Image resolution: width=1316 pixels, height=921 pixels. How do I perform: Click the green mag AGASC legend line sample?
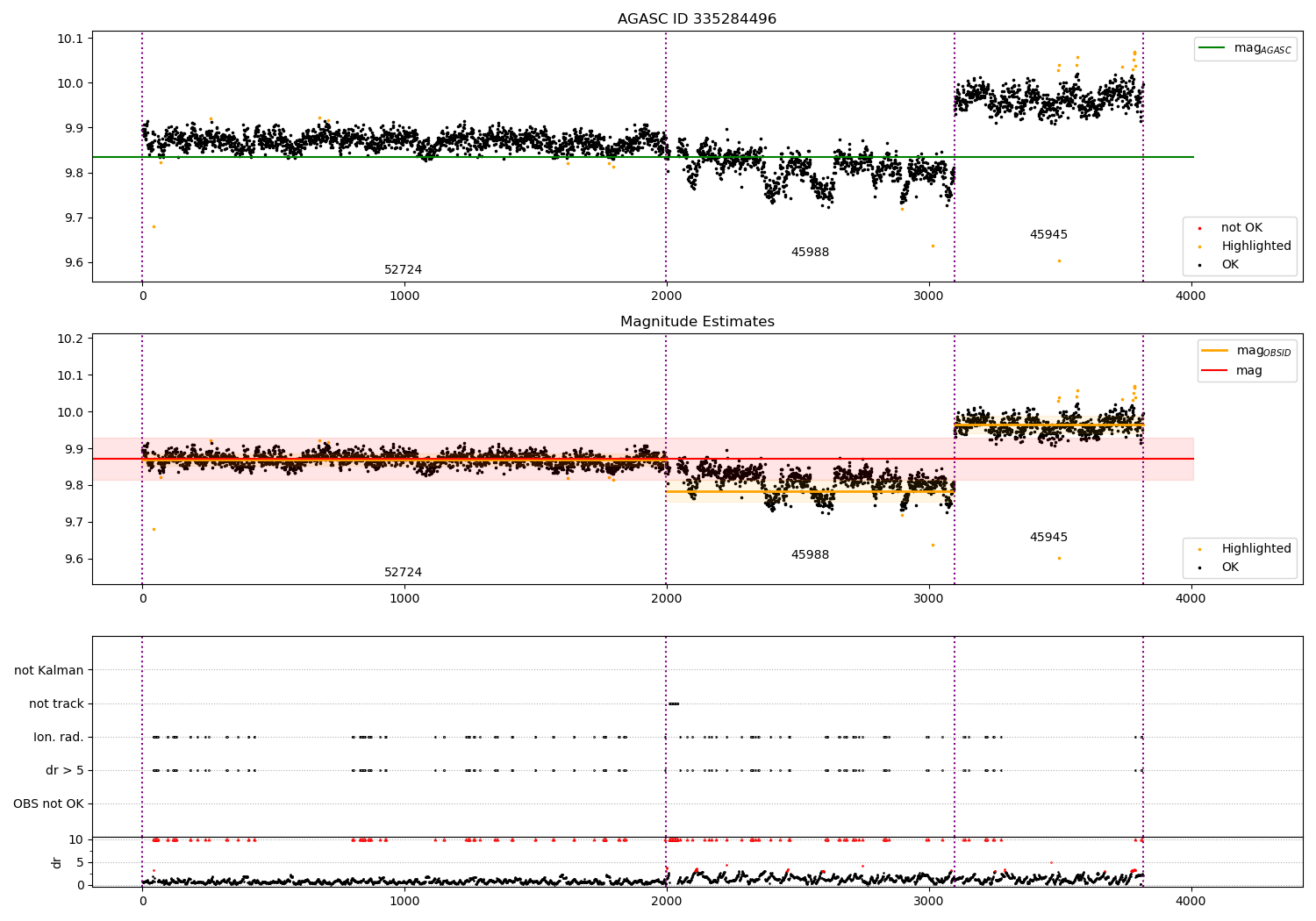pos(1212,48)
